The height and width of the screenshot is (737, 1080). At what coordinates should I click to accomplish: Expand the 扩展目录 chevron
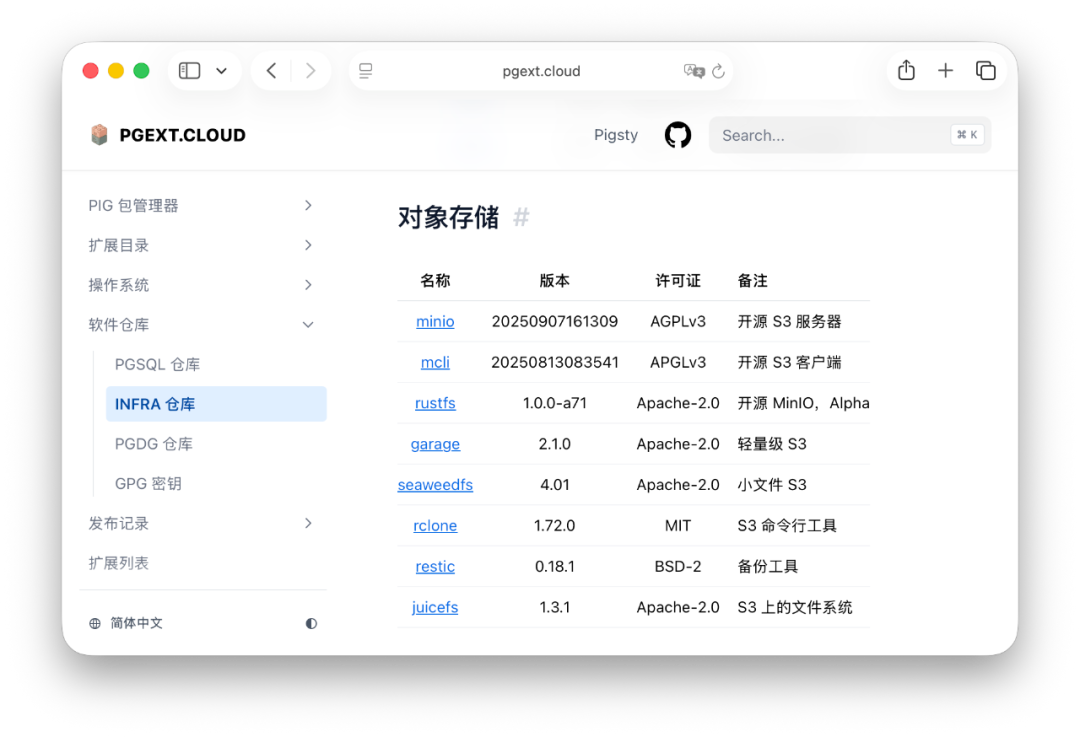pos(308,245)
